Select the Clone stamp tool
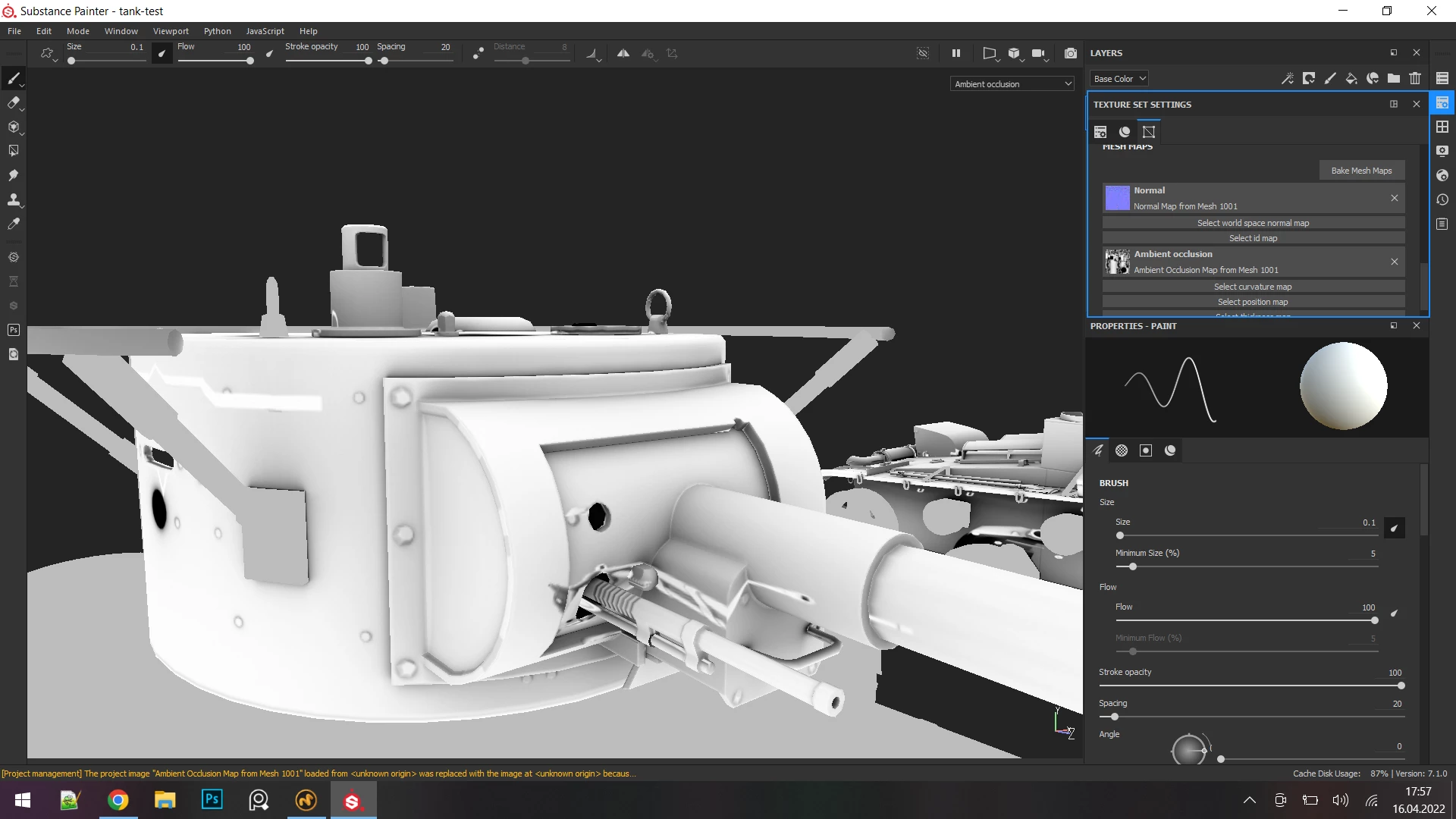Screen dimensions: 1456x819 click(14, 199)
